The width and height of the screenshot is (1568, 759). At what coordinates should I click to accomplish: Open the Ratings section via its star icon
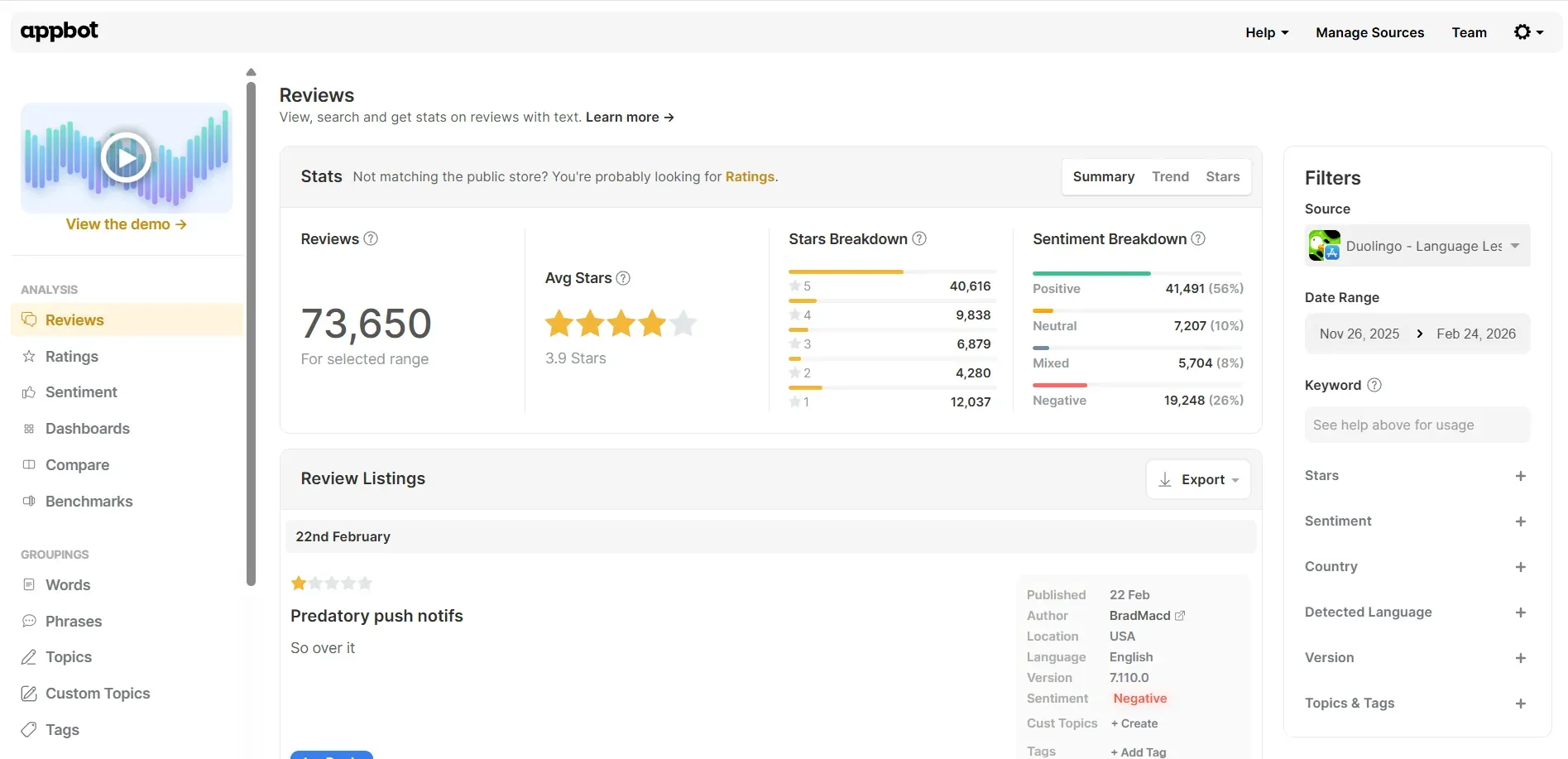point(29,357)
